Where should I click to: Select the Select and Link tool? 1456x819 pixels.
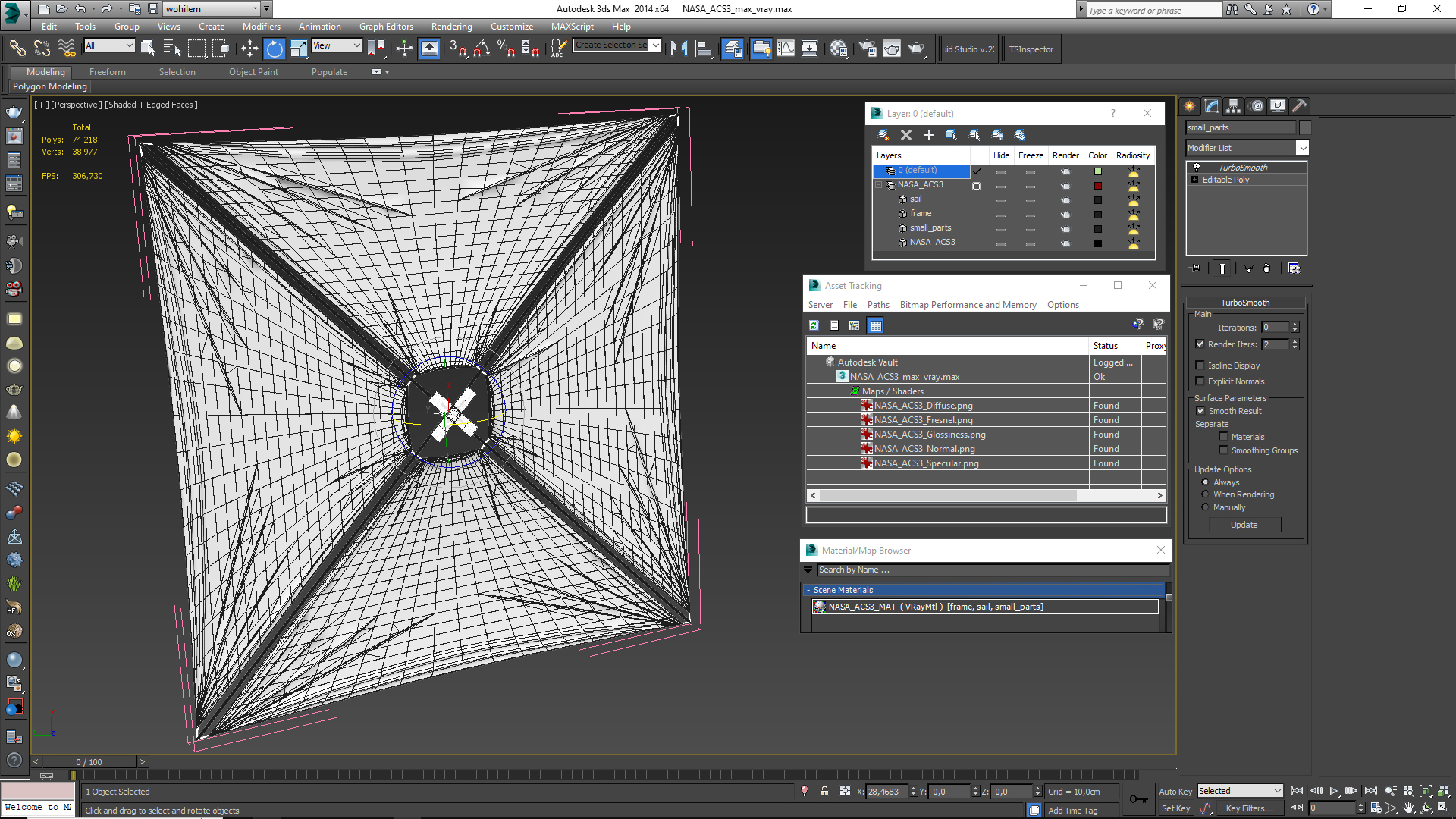tap(17, 49)
